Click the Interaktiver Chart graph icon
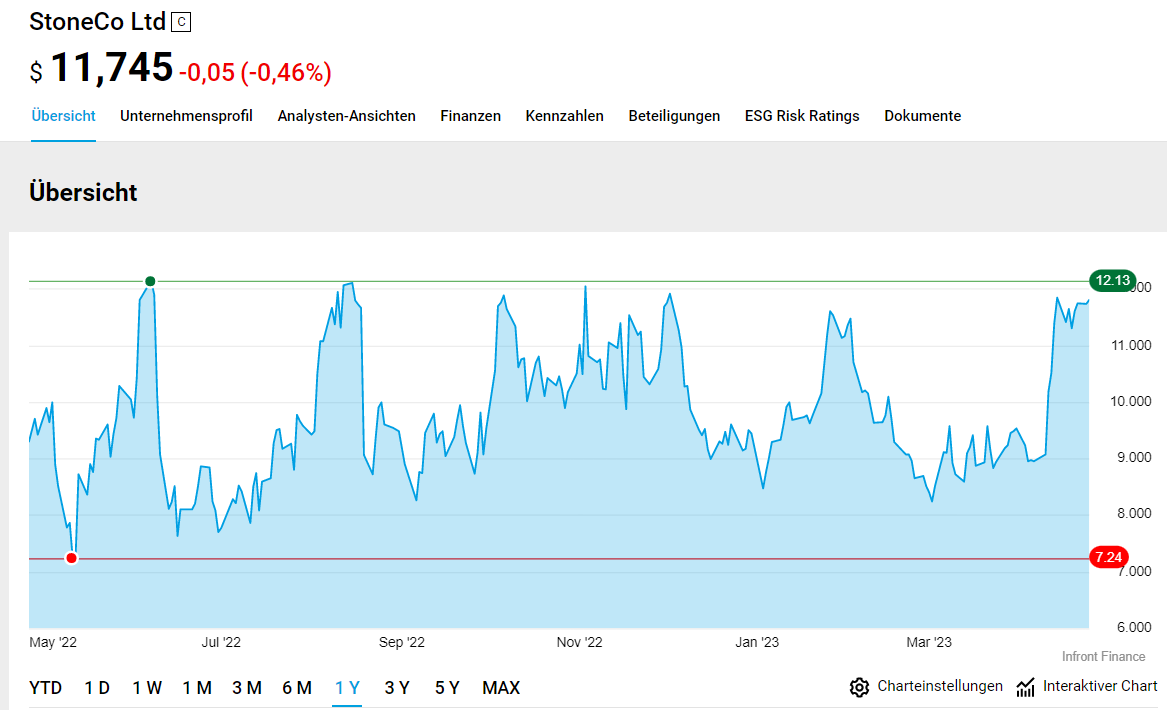The image size is (1167, 710). (1025, 687)
